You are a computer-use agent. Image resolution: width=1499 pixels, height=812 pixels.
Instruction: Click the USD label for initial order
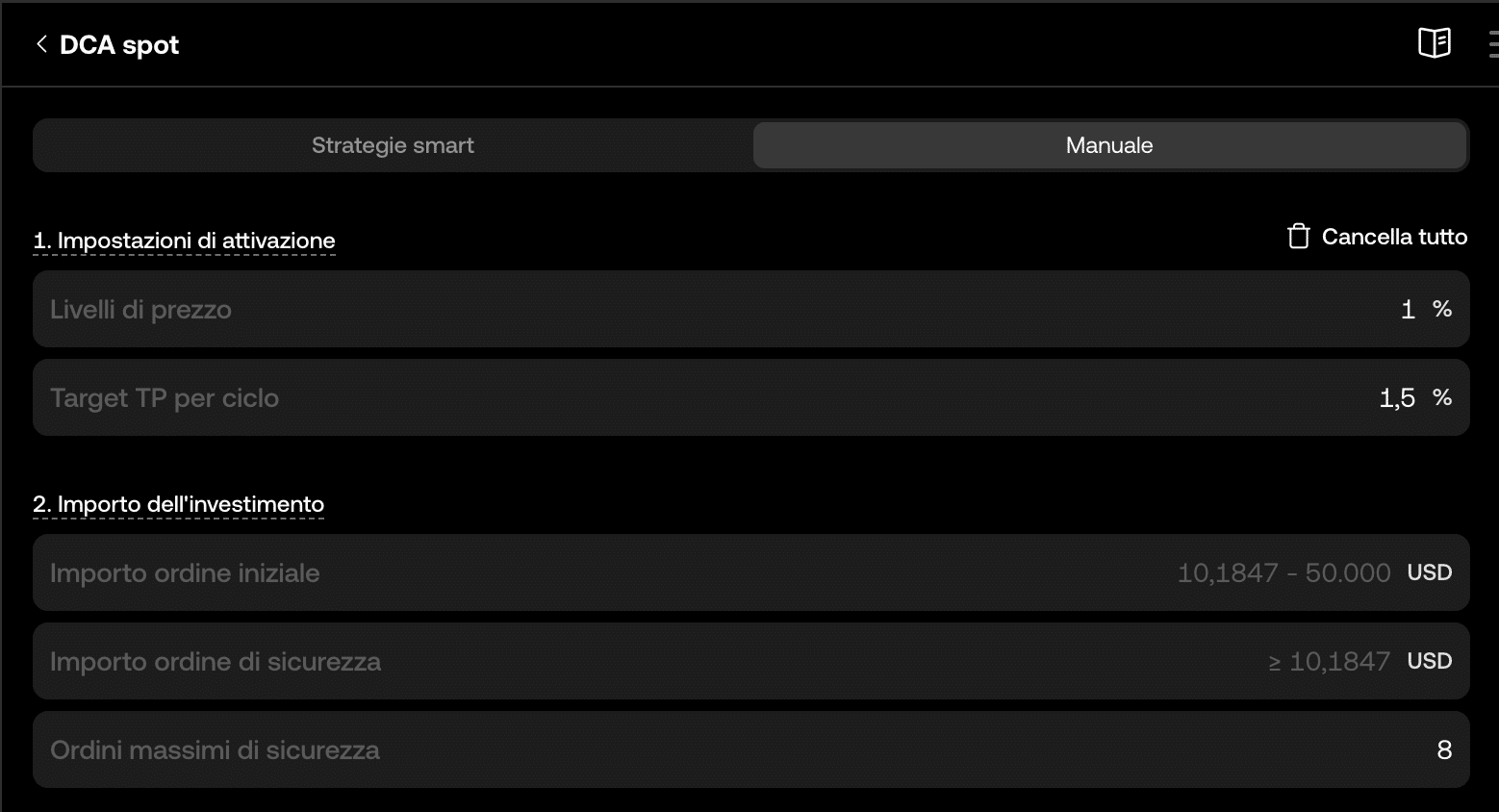[x=1430, y=572]
